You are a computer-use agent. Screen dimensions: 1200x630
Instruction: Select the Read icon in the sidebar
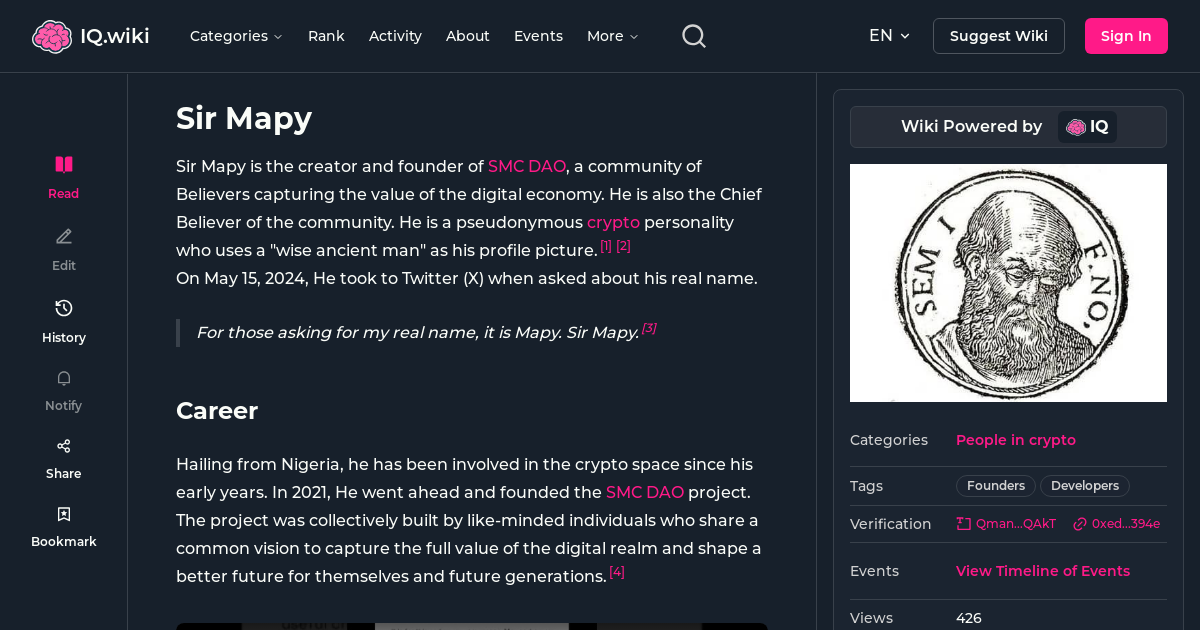[63, 164]
